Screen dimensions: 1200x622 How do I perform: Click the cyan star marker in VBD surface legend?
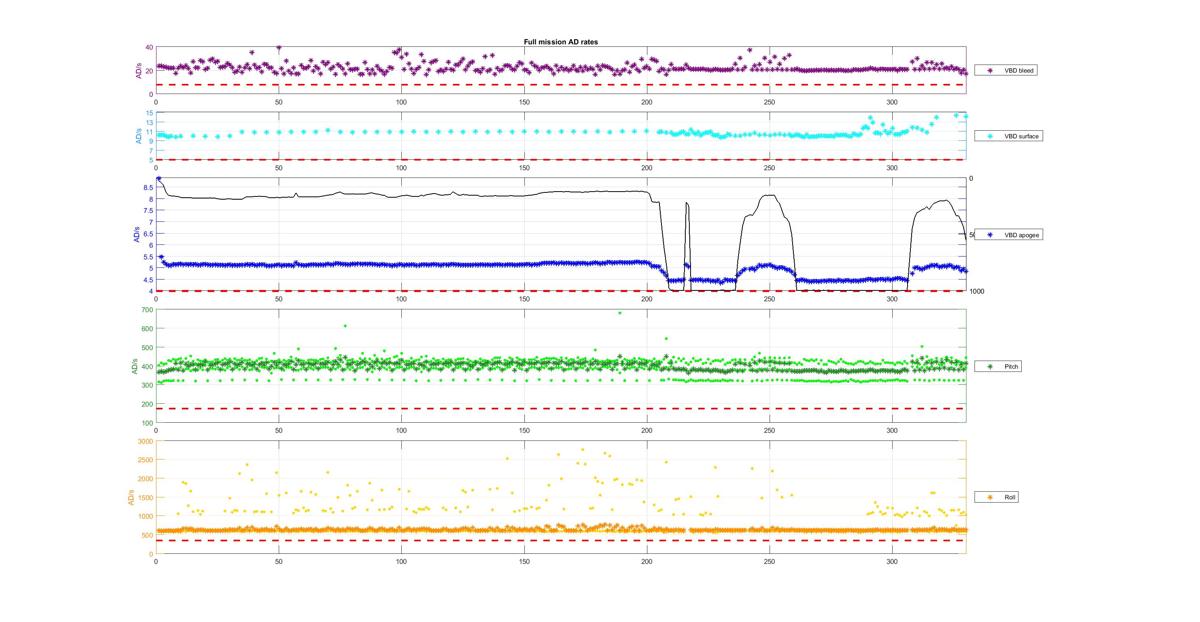coord(989,136)
